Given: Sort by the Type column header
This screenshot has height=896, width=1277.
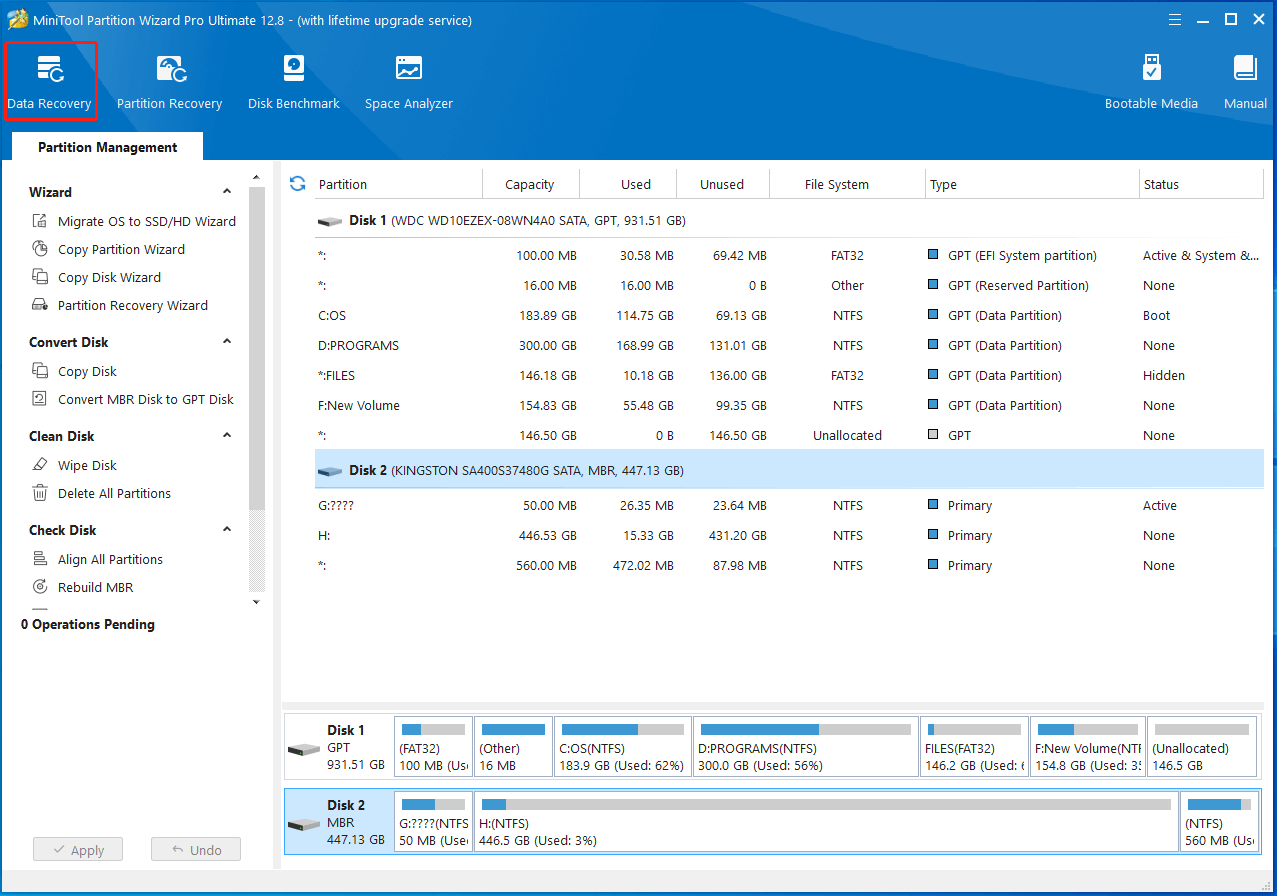Looking at the screenshot, I should (x=1032, y=184).
